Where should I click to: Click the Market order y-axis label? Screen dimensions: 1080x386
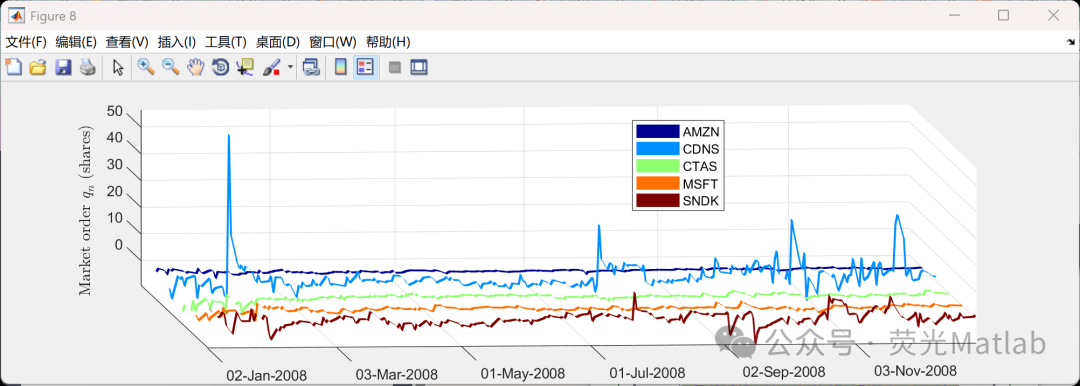(86, 210)
